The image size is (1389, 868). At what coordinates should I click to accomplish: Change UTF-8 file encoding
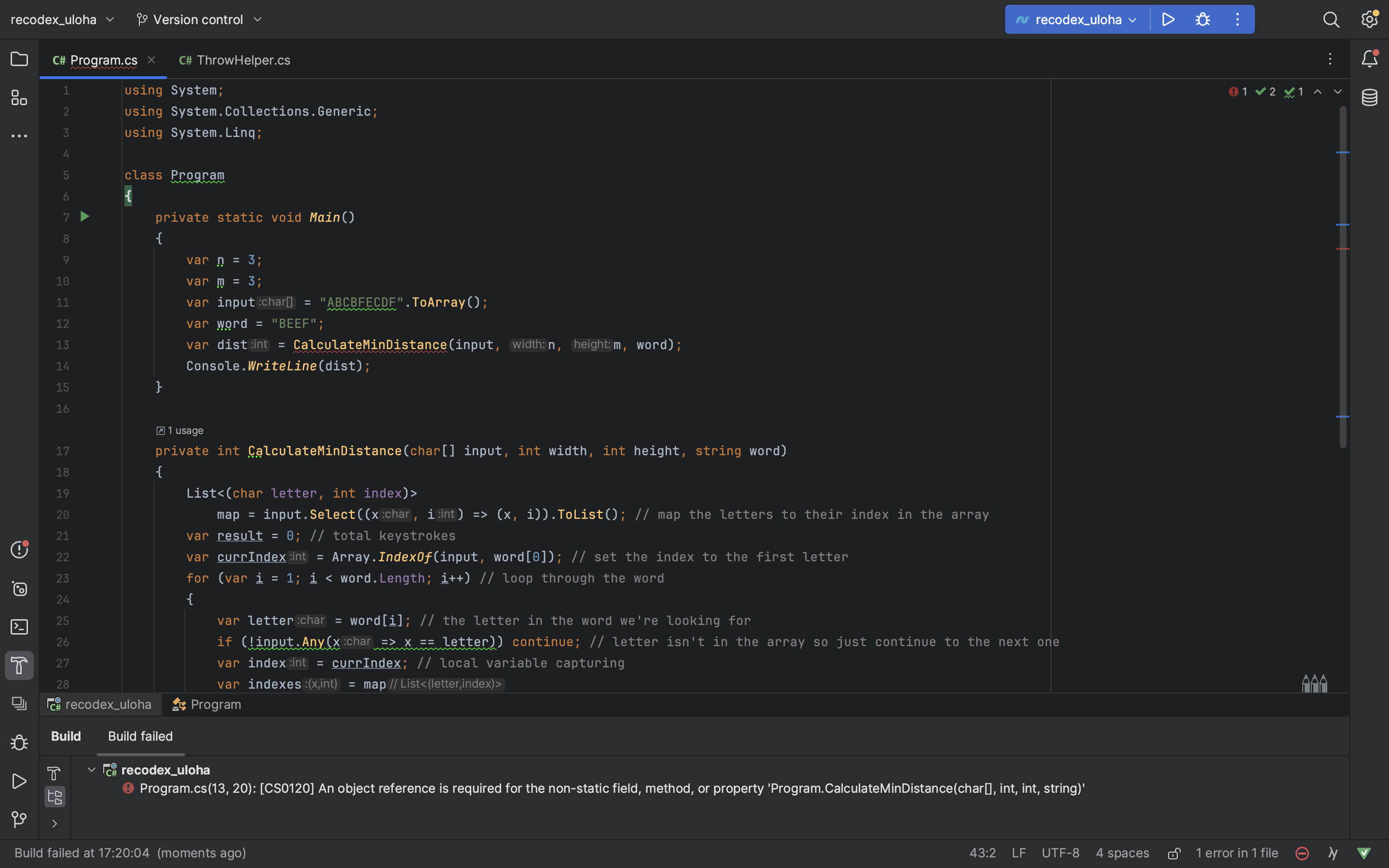(1060, 853)
